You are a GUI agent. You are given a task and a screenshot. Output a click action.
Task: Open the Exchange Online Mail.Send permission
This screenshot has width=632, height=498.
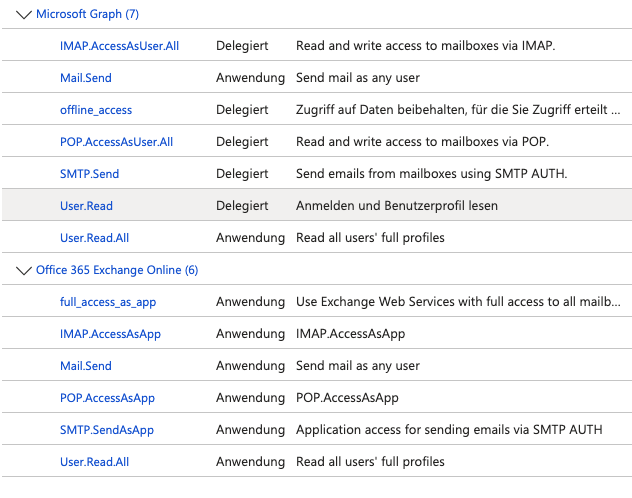86,366
